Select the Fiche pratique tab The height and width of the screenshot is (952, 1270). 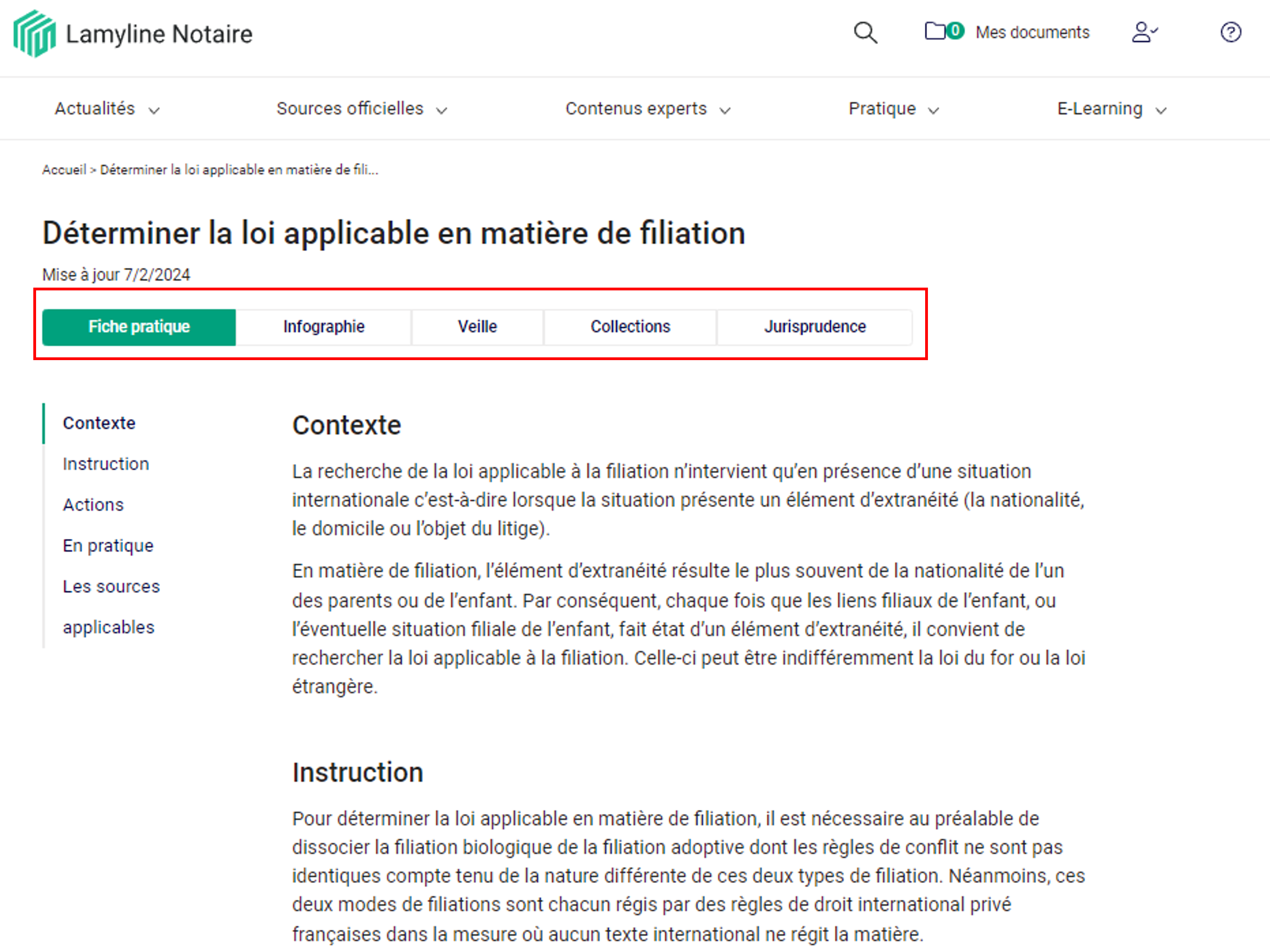tap(139, 326)
